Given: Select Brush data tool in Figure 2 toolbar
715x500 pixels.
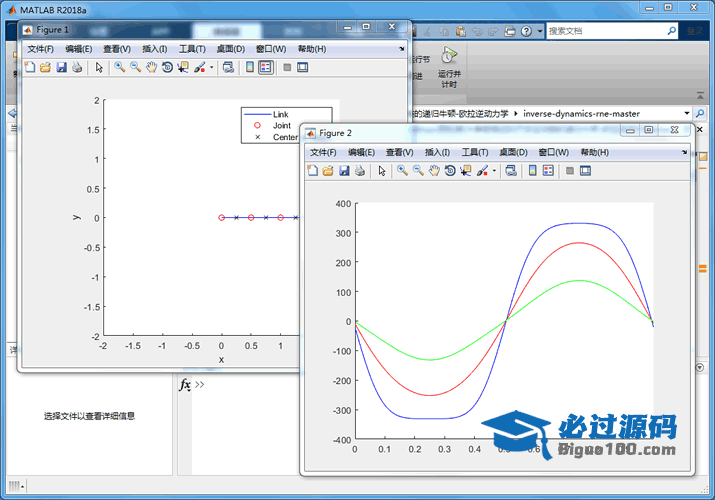Looking at the screenshot, I should [482, 171].
